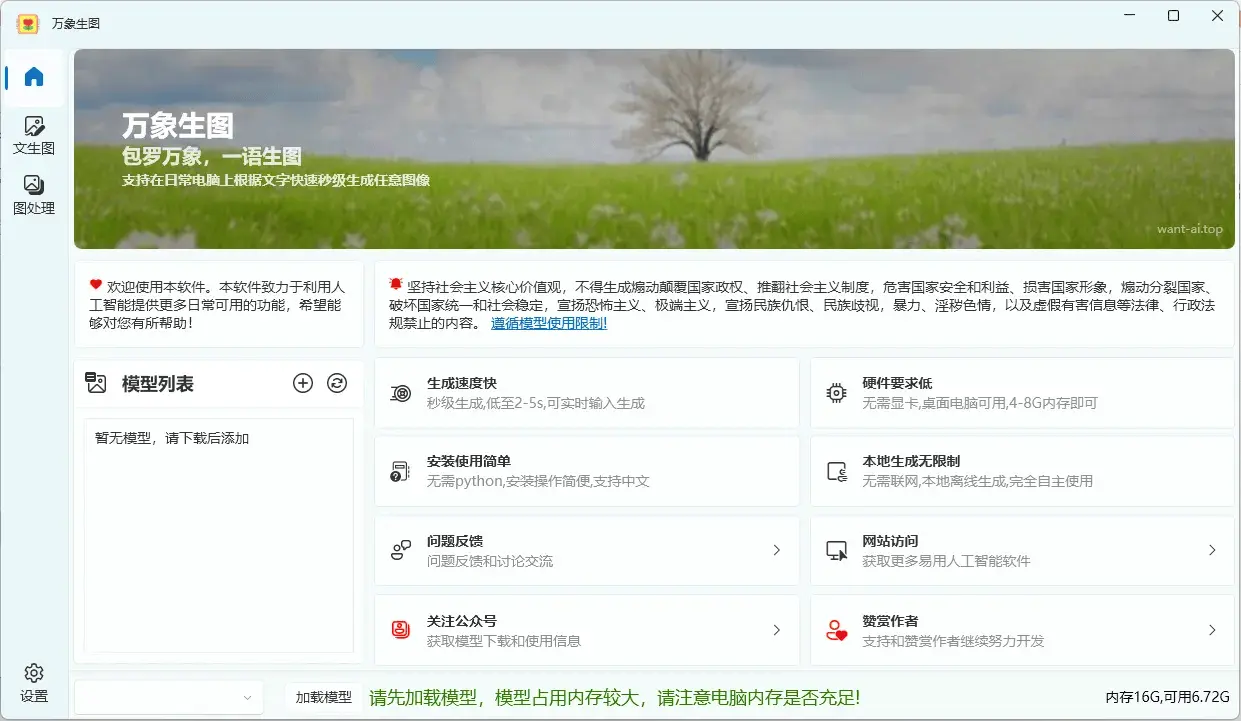
Task: Expand the model selection dropdown
Action: tap(168, 698)
